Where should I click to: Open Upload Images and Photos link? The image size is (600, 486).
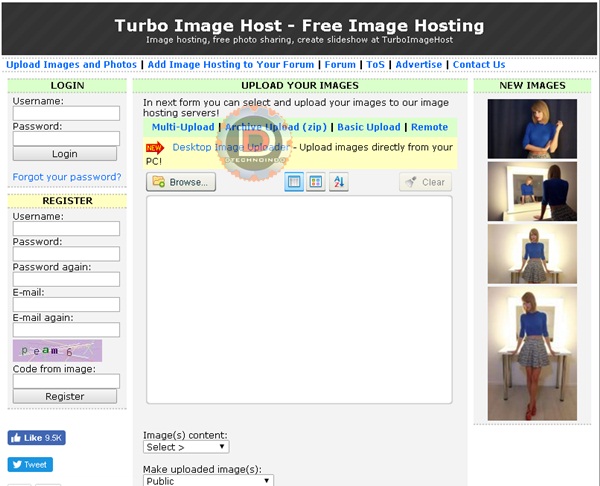[71, 64]
